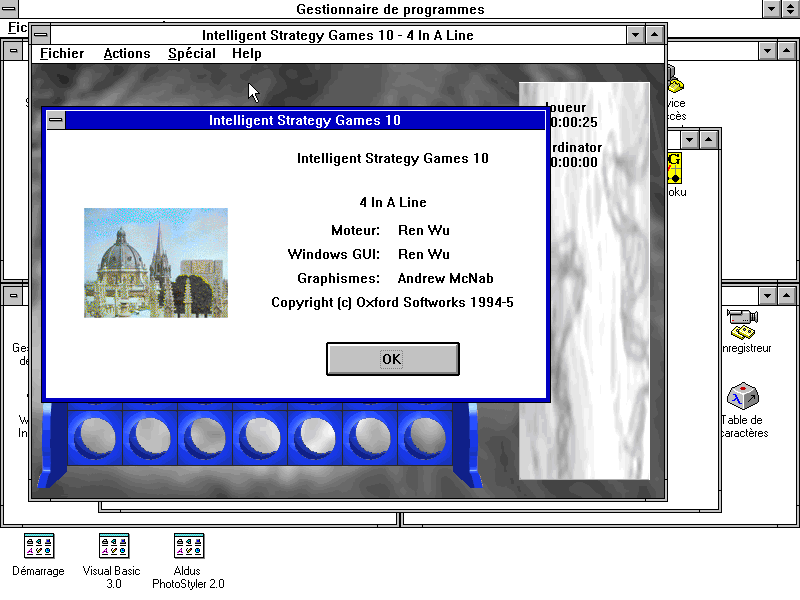Screen dimensions: 800x600
Task: Drop a piece in the fourth board column
Action: coord(260,437)
